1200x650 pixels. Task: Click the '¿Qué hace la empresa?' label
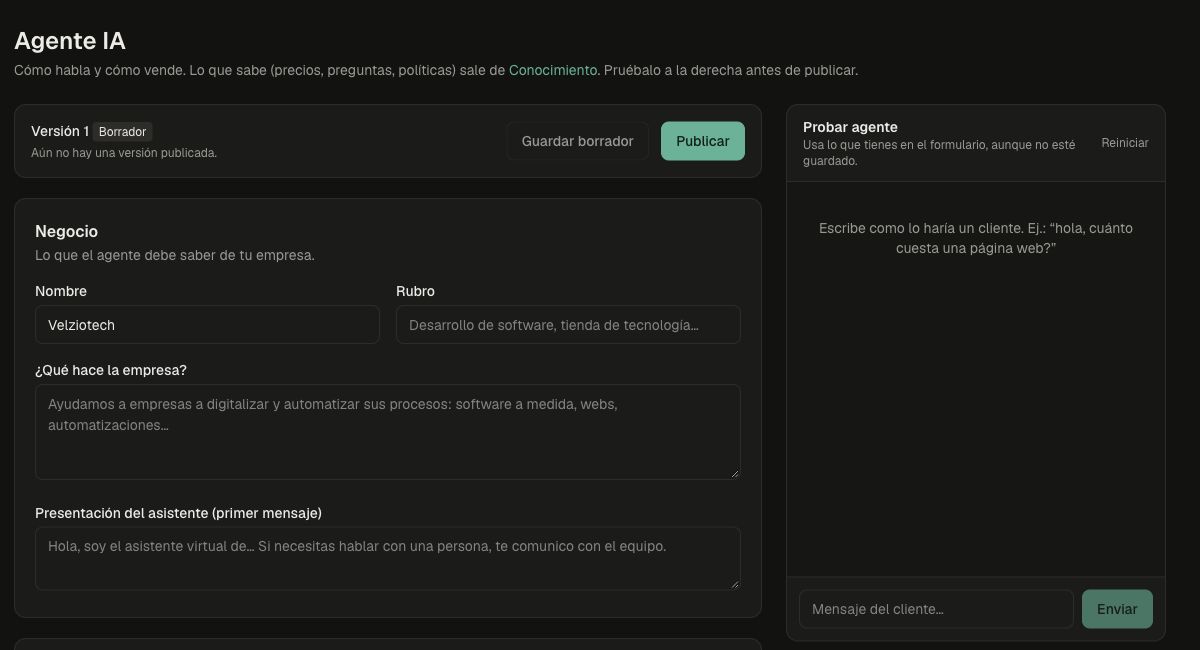click(111, 370)
